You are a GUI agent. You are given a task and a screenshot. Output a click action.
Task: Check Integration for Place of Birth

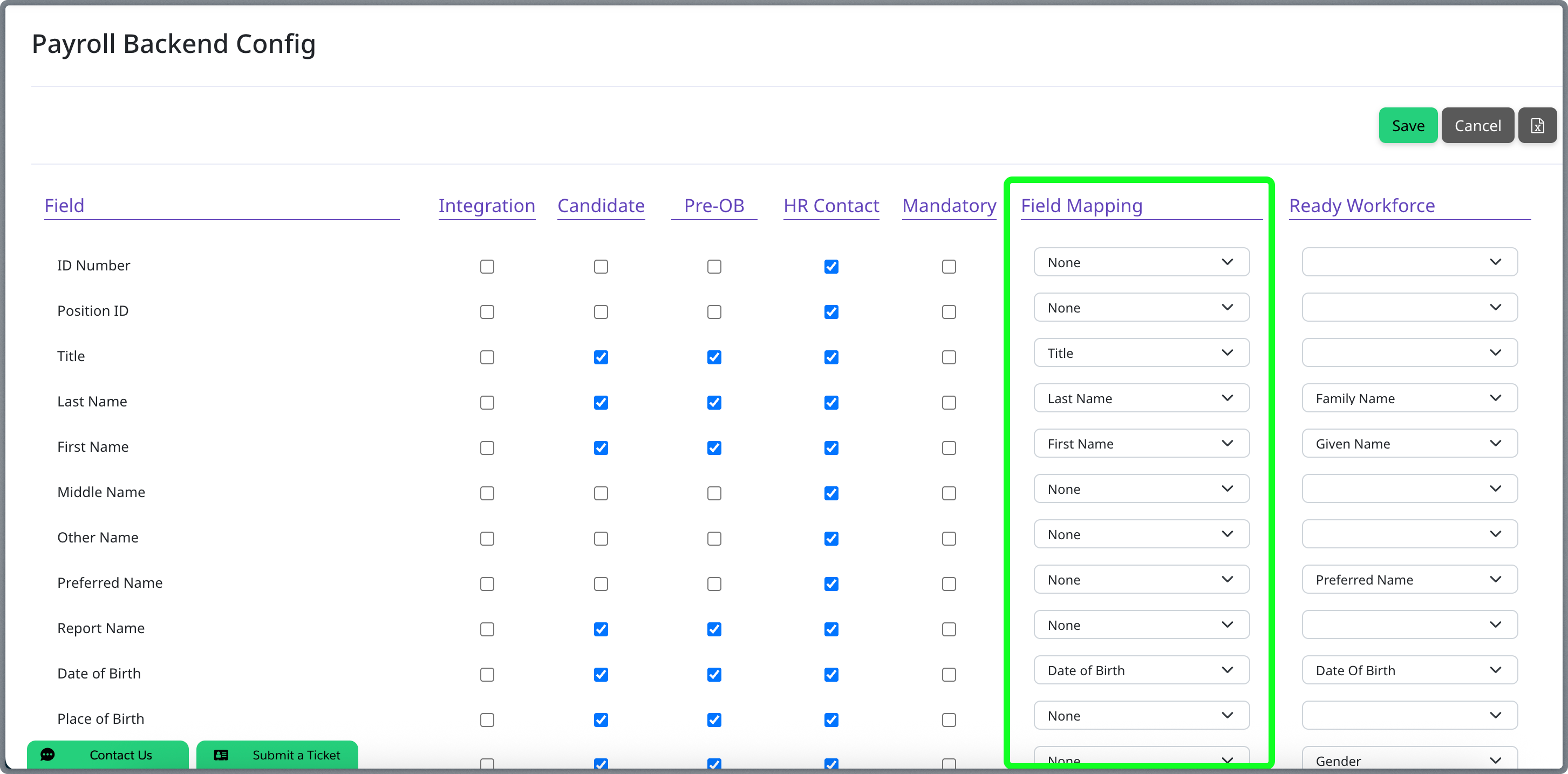click(x=486, y=720)
